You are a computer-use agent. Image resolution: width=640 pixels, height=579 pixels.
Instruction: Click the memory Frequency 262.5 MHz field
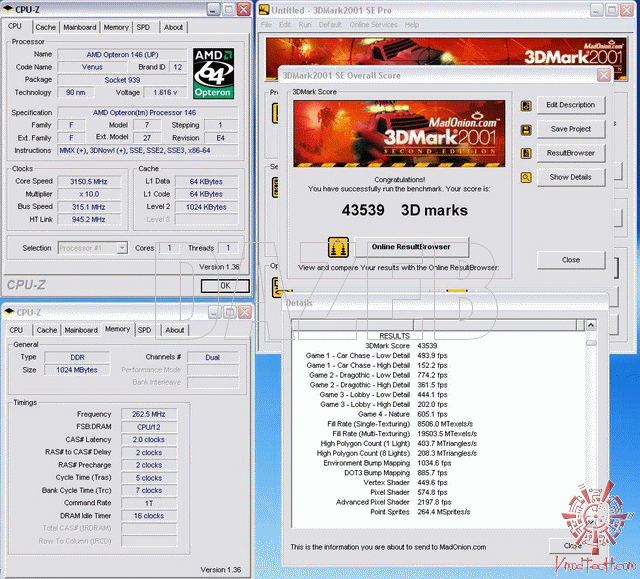(x=149, y=414)
